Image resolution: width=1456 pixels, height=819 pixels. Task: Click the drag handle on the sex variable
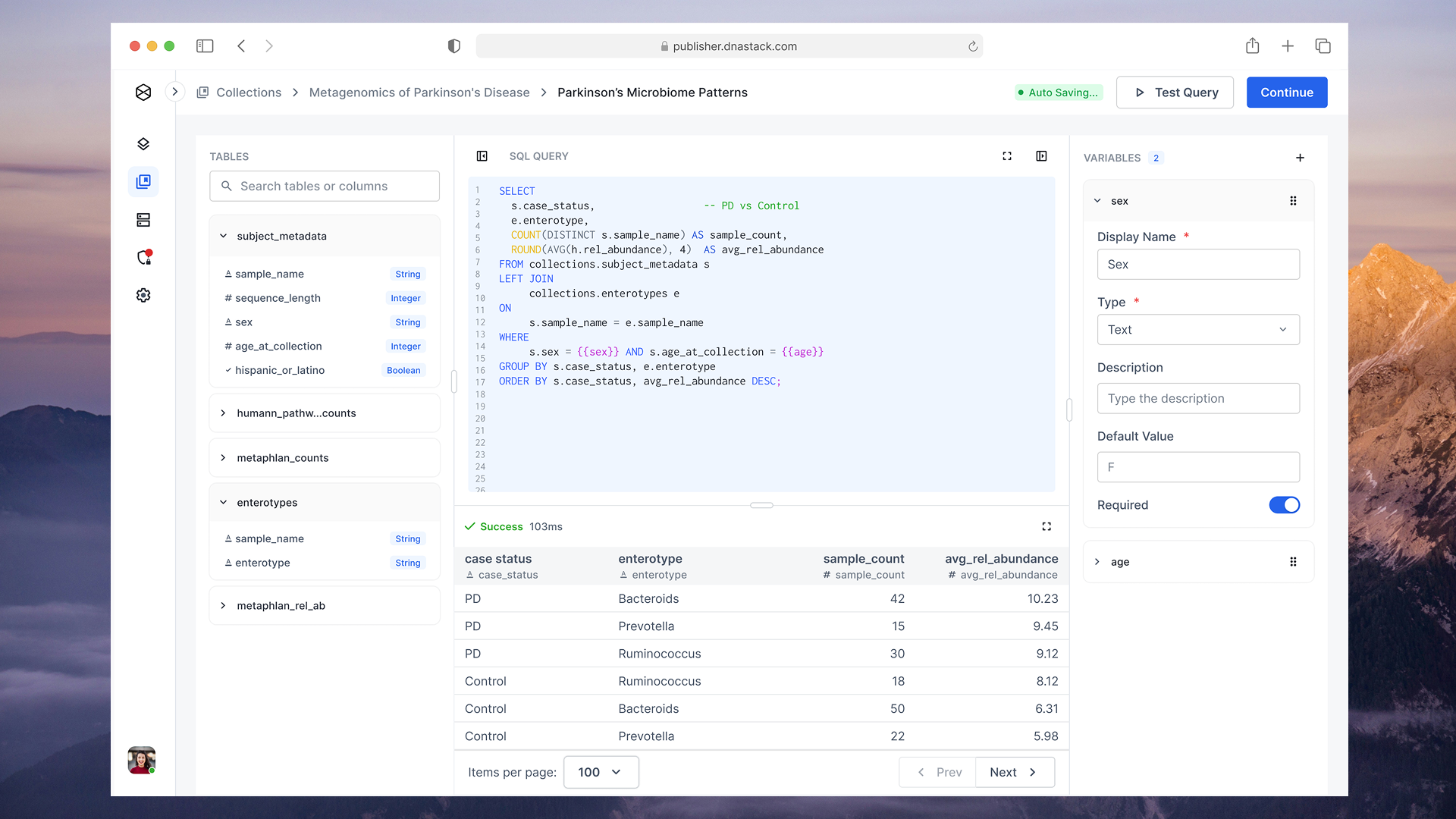(1293, 200)
